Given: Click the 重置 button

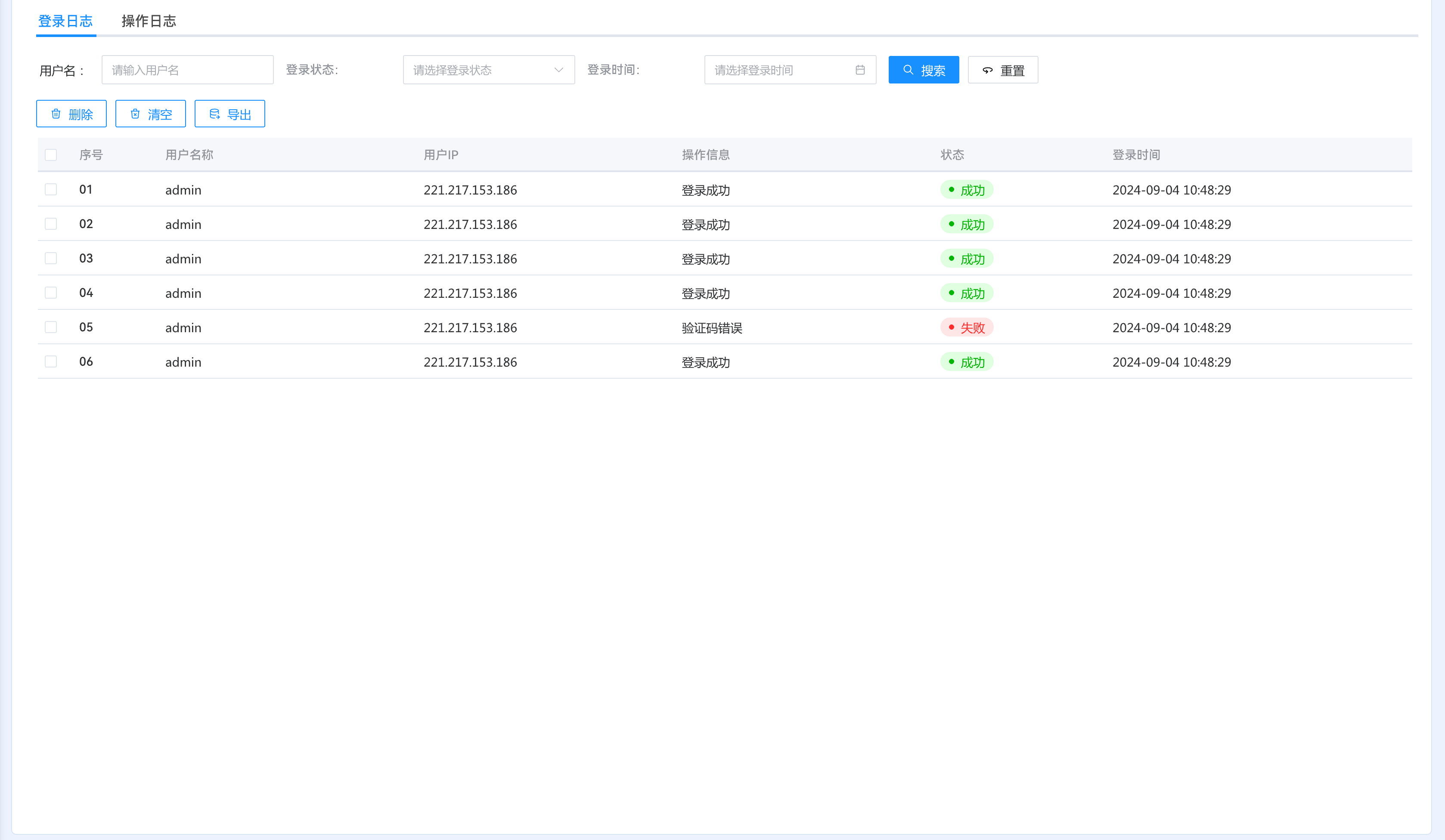Looking at the screenshot, I should [1003, 70].
